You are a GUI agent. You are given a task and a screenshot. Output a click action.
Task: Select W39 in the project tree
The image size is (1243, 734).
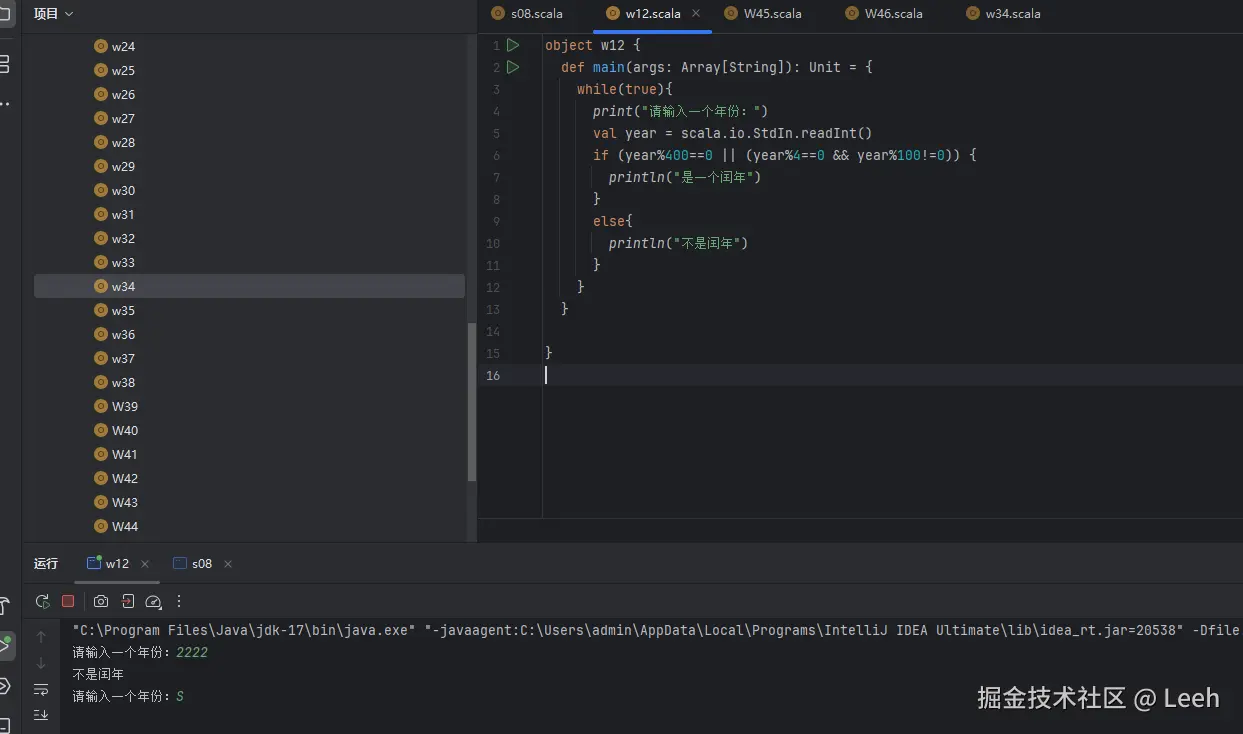click(x=249, y=407)
